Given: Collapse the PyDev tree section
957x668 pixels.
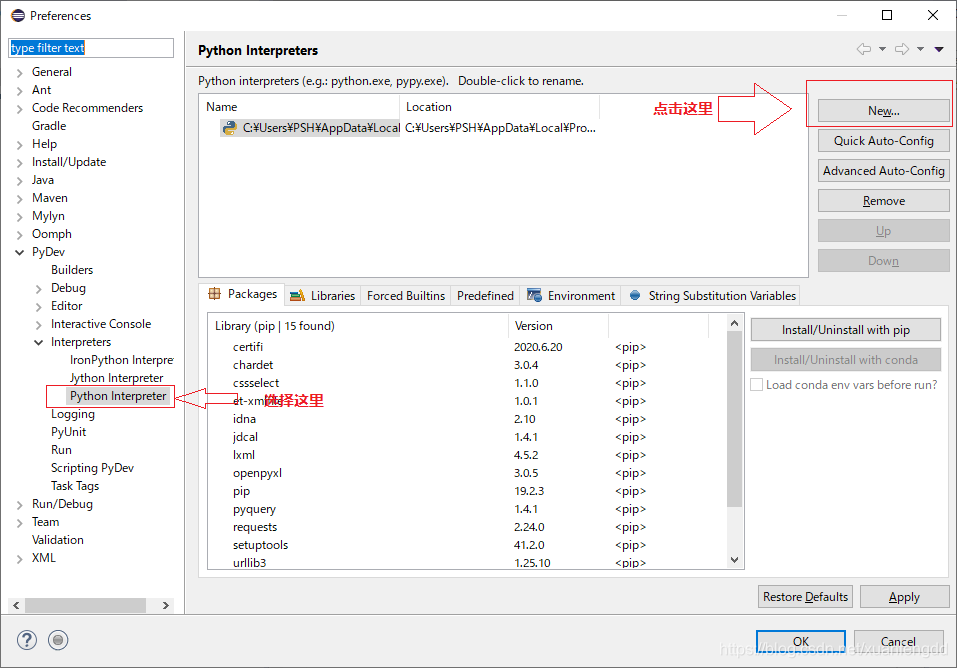Looking at the screenshot, I should [x=17, y=251].
